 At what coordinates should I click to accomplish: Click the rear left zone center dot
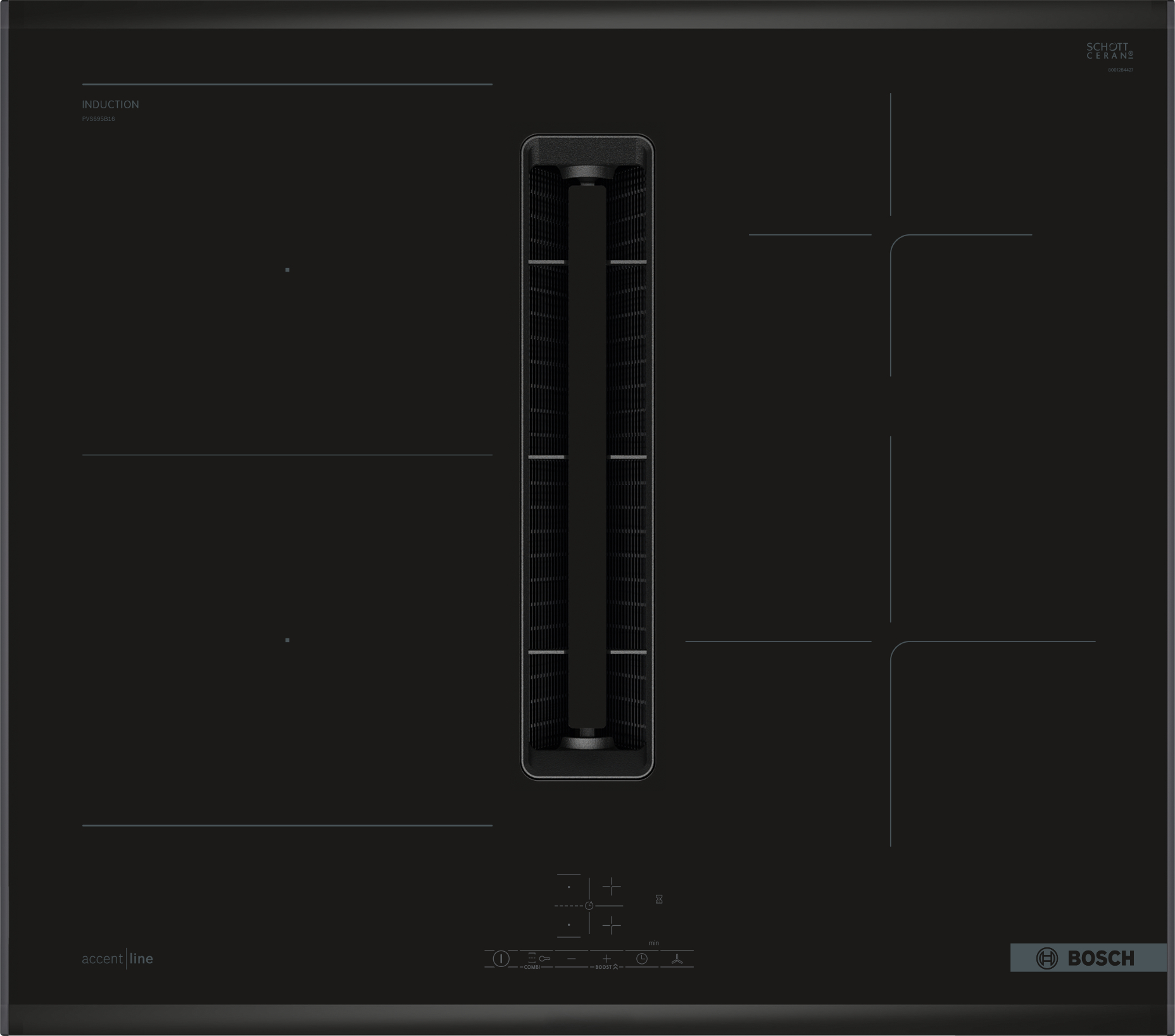(x=287, y=270)
